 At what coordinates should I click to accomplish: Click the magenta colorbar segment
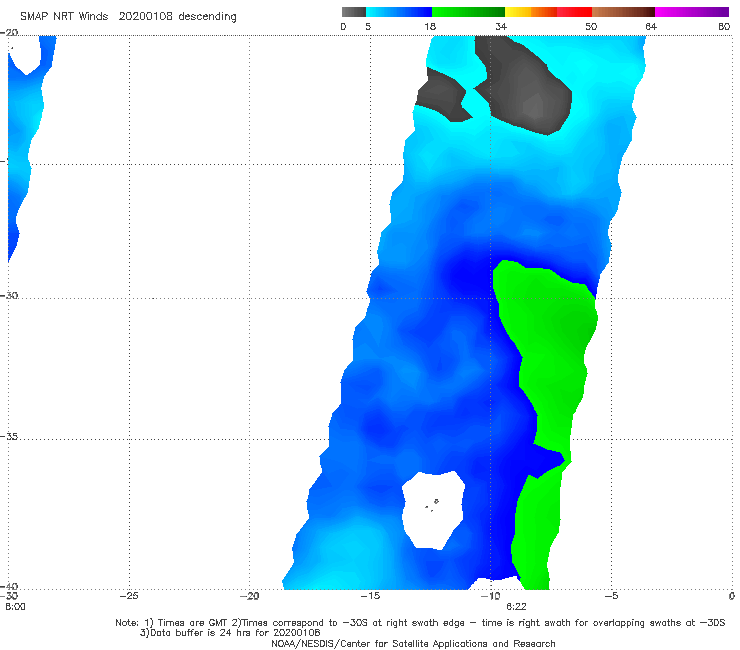[692, 12]
